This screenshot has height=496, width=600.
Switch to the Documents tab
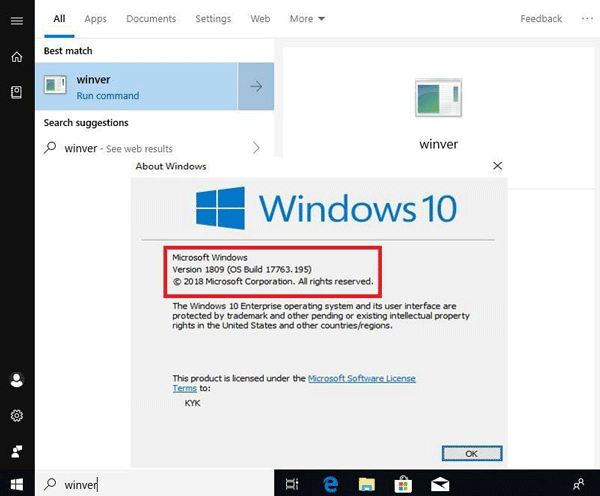[x=151, y=19]
